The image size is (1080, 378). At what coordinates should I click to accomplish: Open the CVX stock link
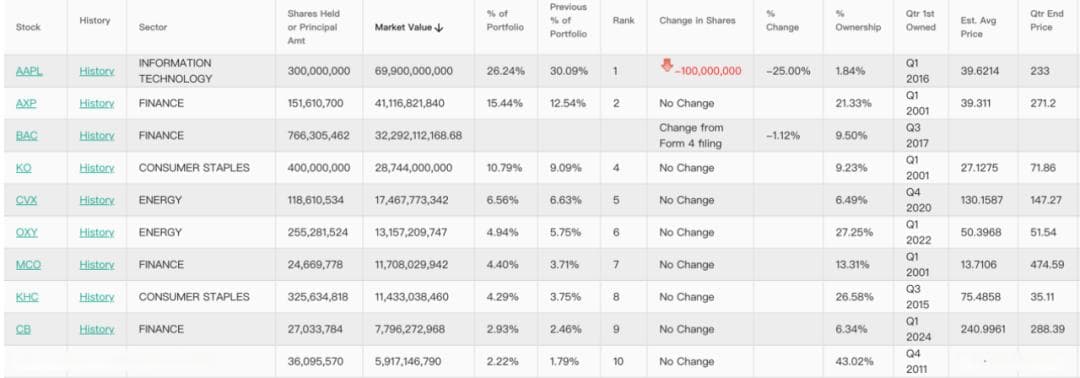click(x=26, y=200)
